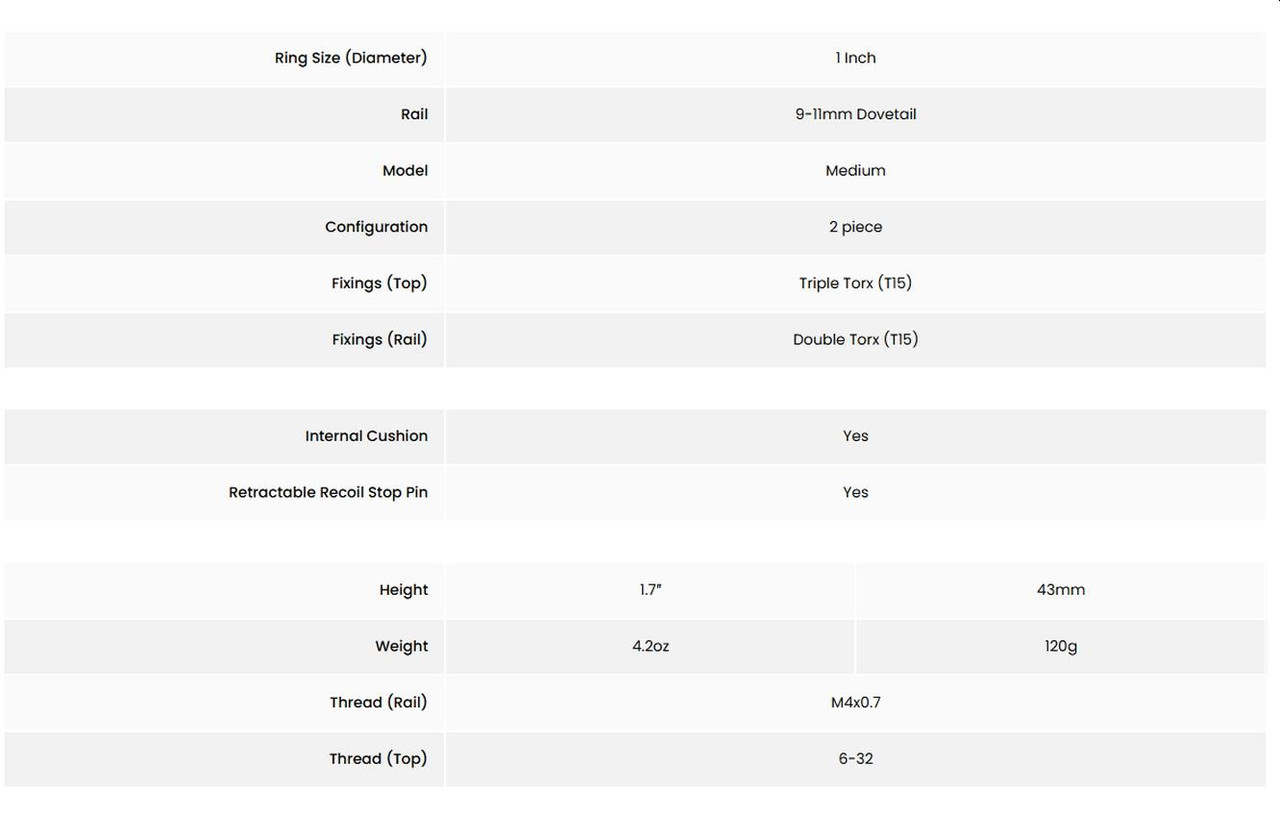Click the Configuration row label

(376, 227)
